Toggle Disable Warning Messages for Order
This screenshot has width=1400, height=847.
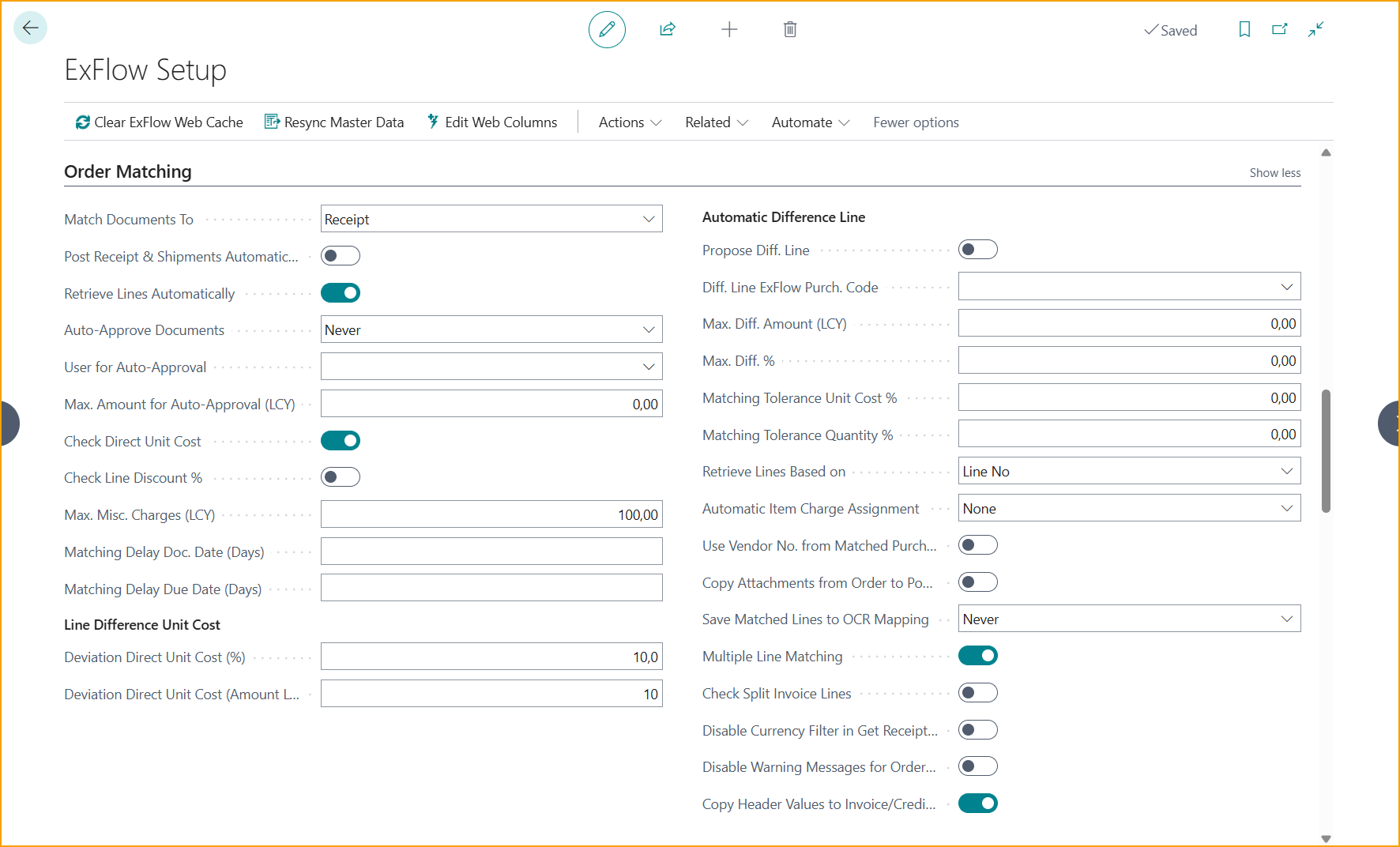pos(978,766)
